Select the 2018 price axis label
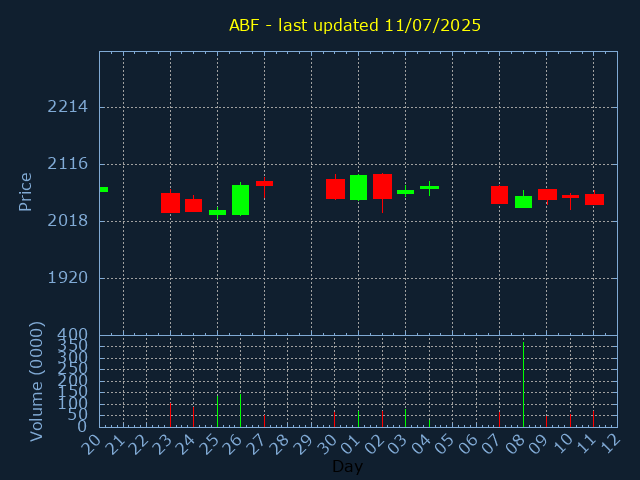 tap(68, 221)
